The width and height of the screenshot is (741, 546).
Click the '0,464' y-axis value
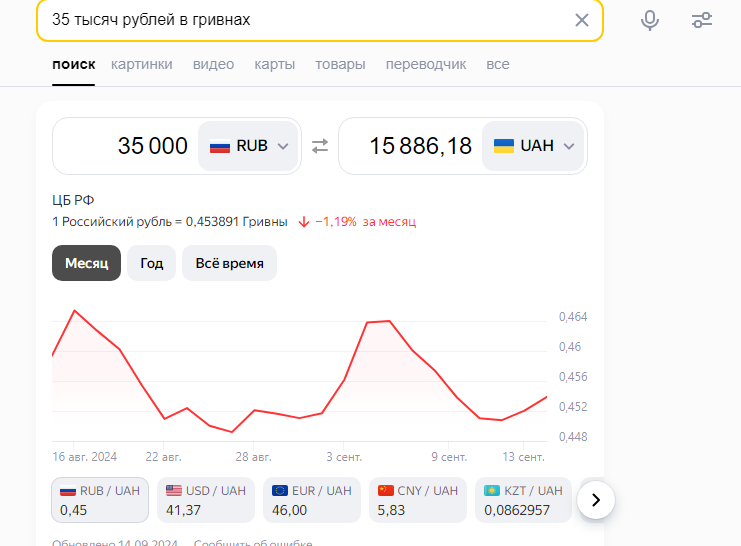(573, 317)
